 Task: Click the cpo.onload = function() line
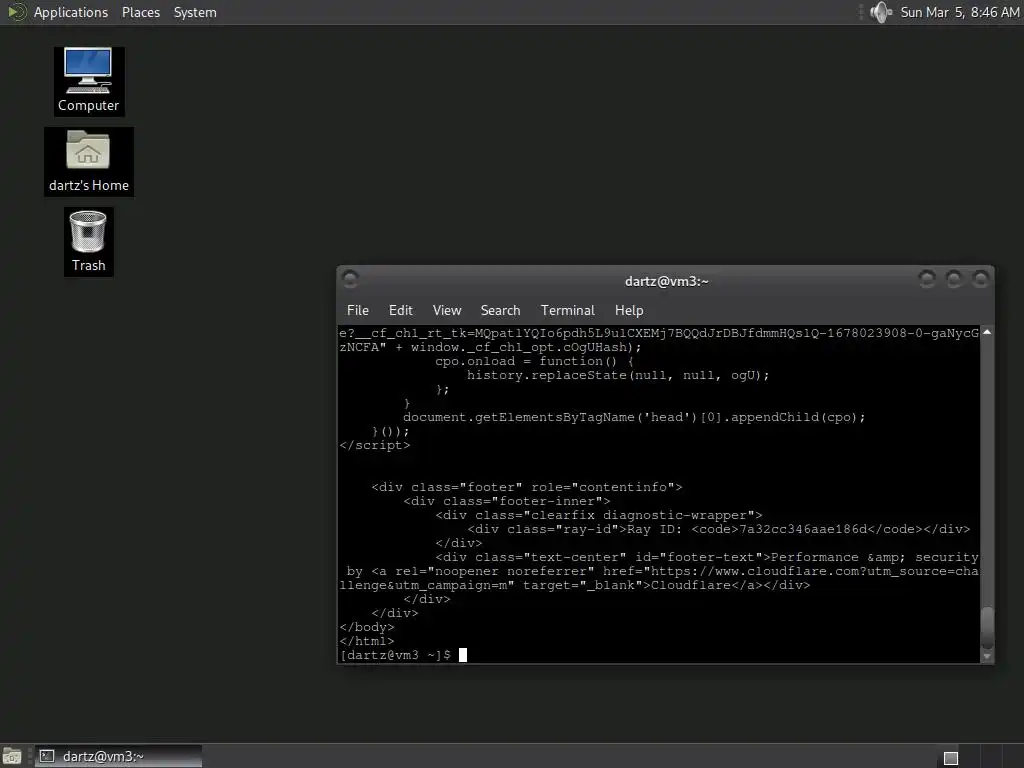[535, 361]
